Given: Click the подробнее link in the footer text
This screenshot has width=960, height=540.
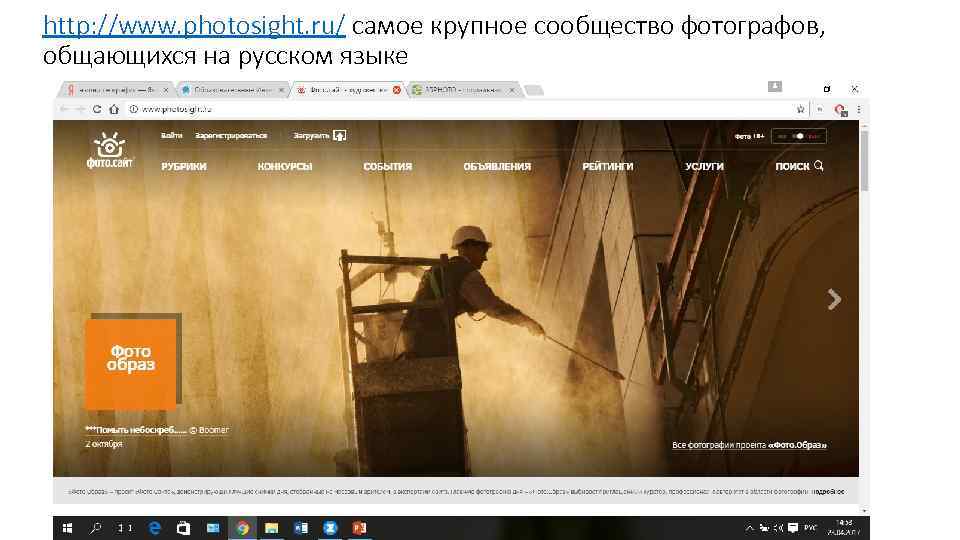Looking at the screenshot, I should click(x=829, y=492).
